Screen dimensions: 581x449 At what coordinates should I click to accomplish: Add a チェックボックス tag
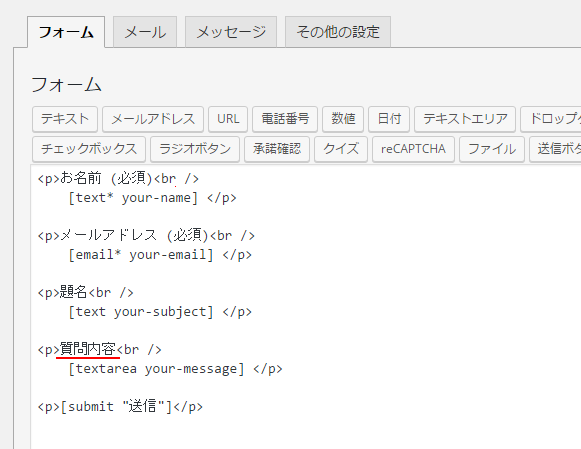(89, 149)
